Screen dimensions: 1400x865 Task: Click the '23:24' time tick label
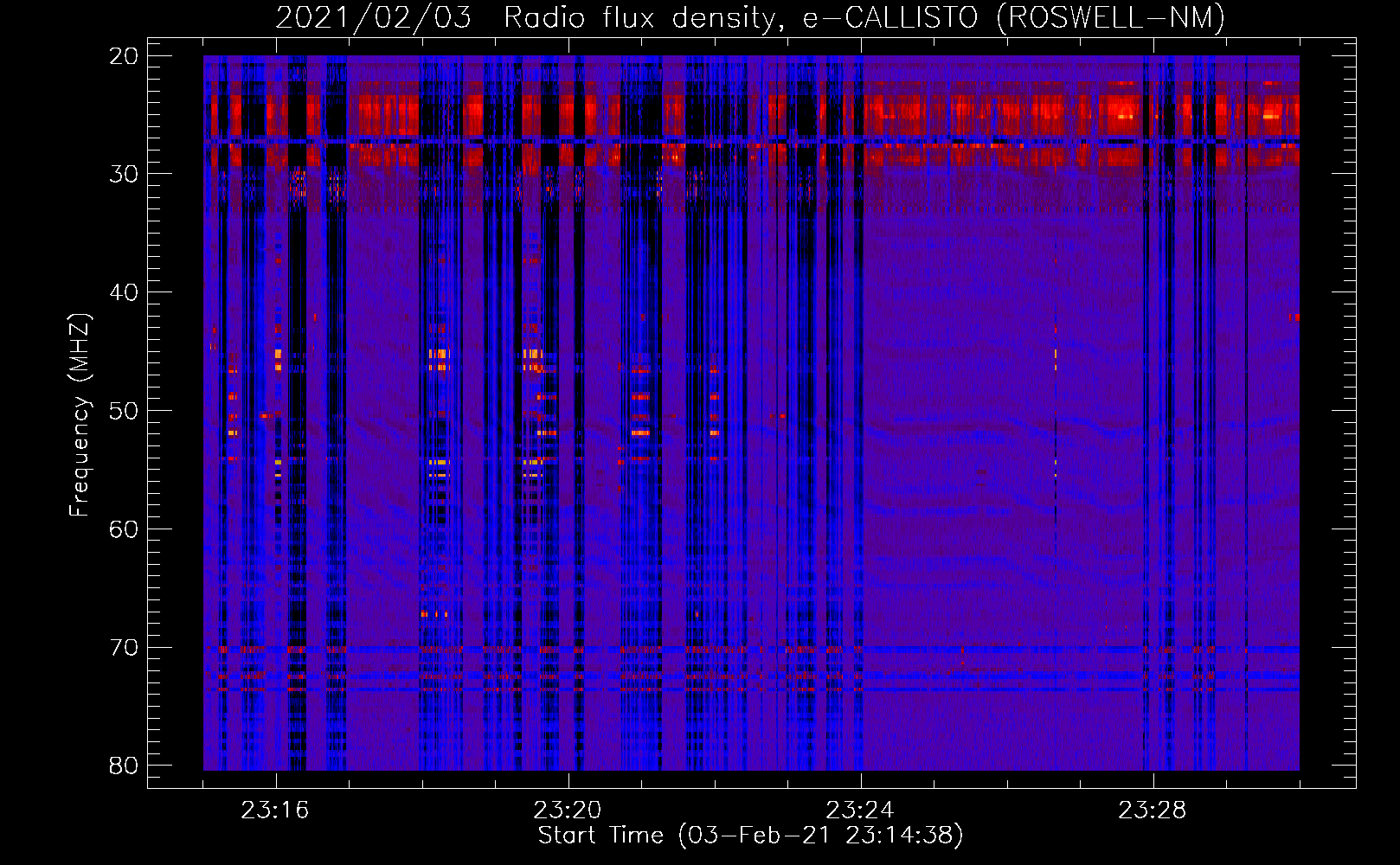(860, 811)
